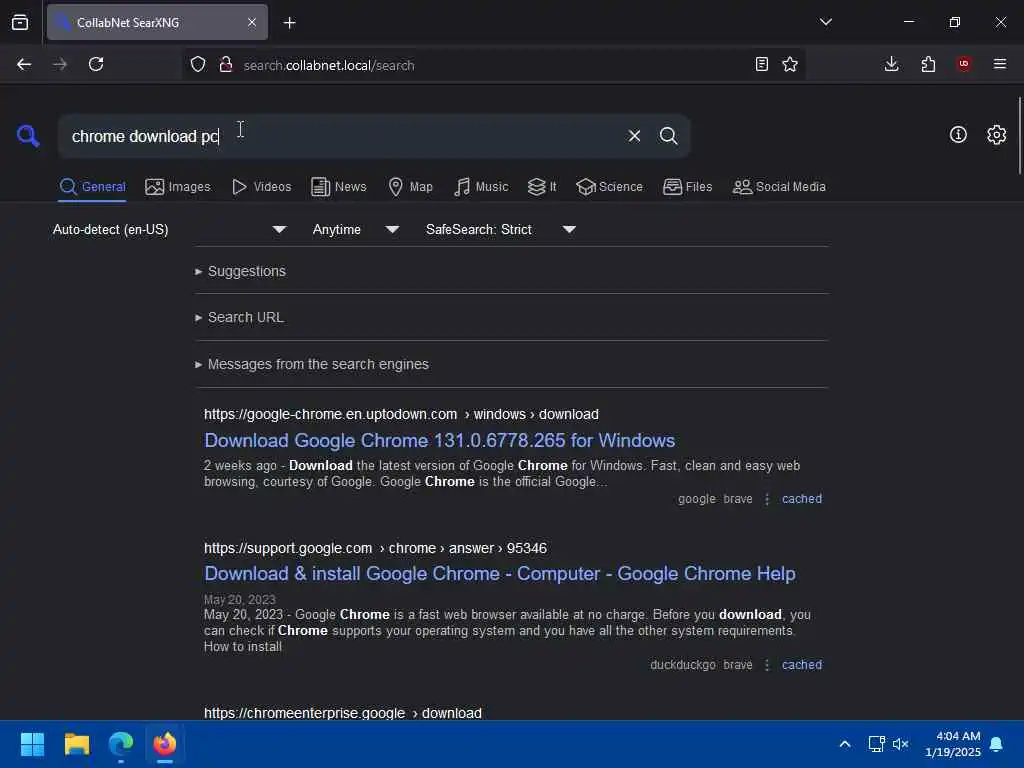Open notifications bell icon

(997, 744)
